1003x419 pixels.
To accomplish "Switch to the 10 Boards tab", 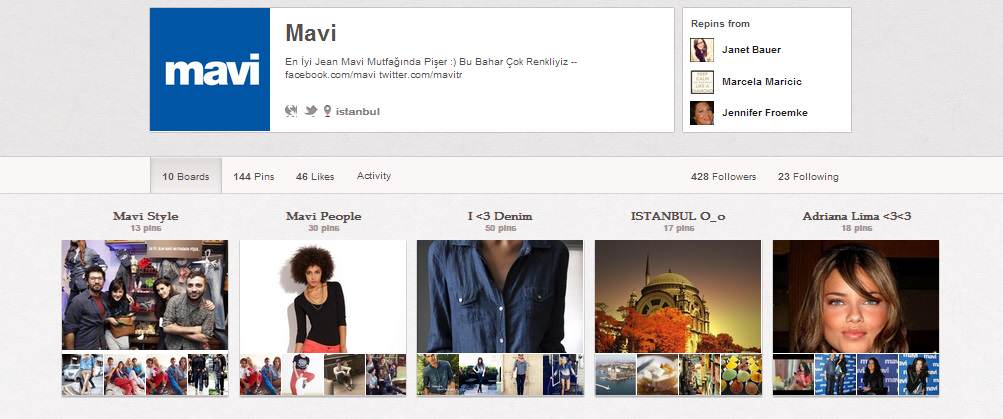I will click(x=186, y=177).
